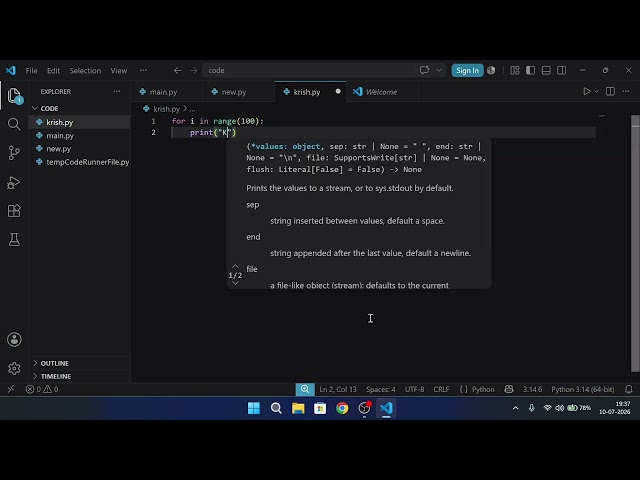
Task: Open the File menu
Action: tap(31, 71)
